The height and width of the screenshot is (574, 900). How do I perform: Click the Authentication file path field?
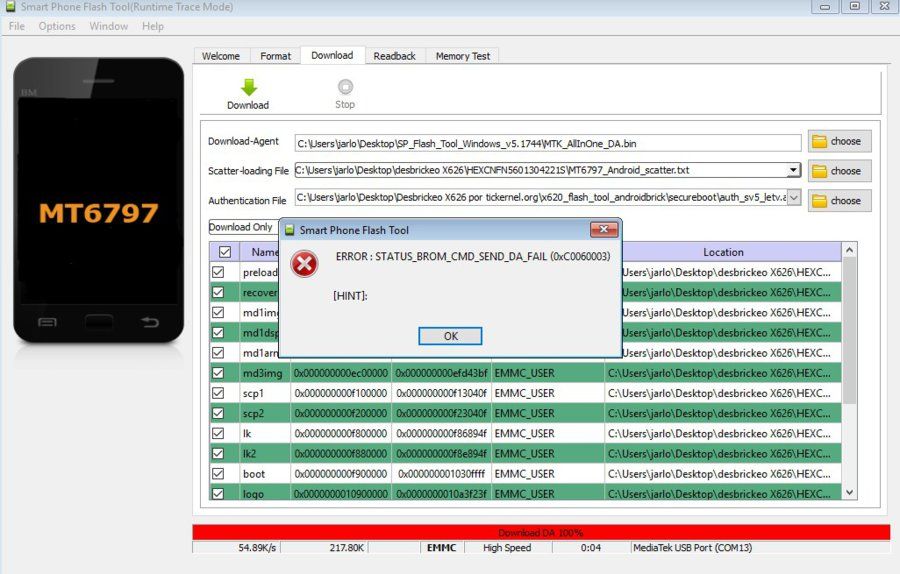point(541,197)
